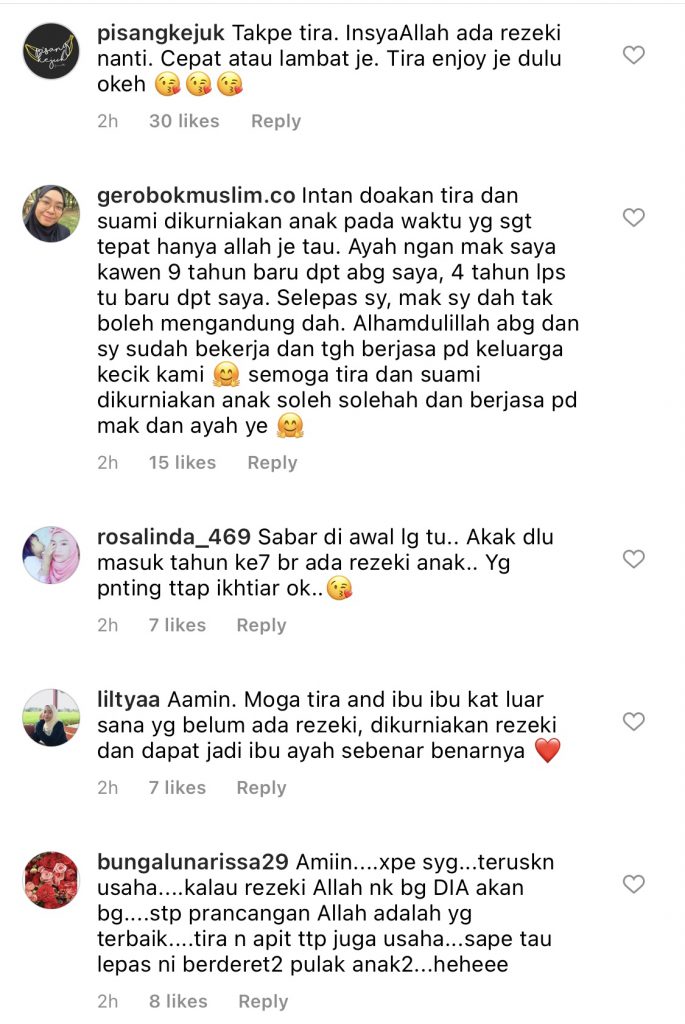Tap heart icon on gerobokmuslim.co's comment
The height and width of the screenshot is (1024, 685).
[633, 217]
